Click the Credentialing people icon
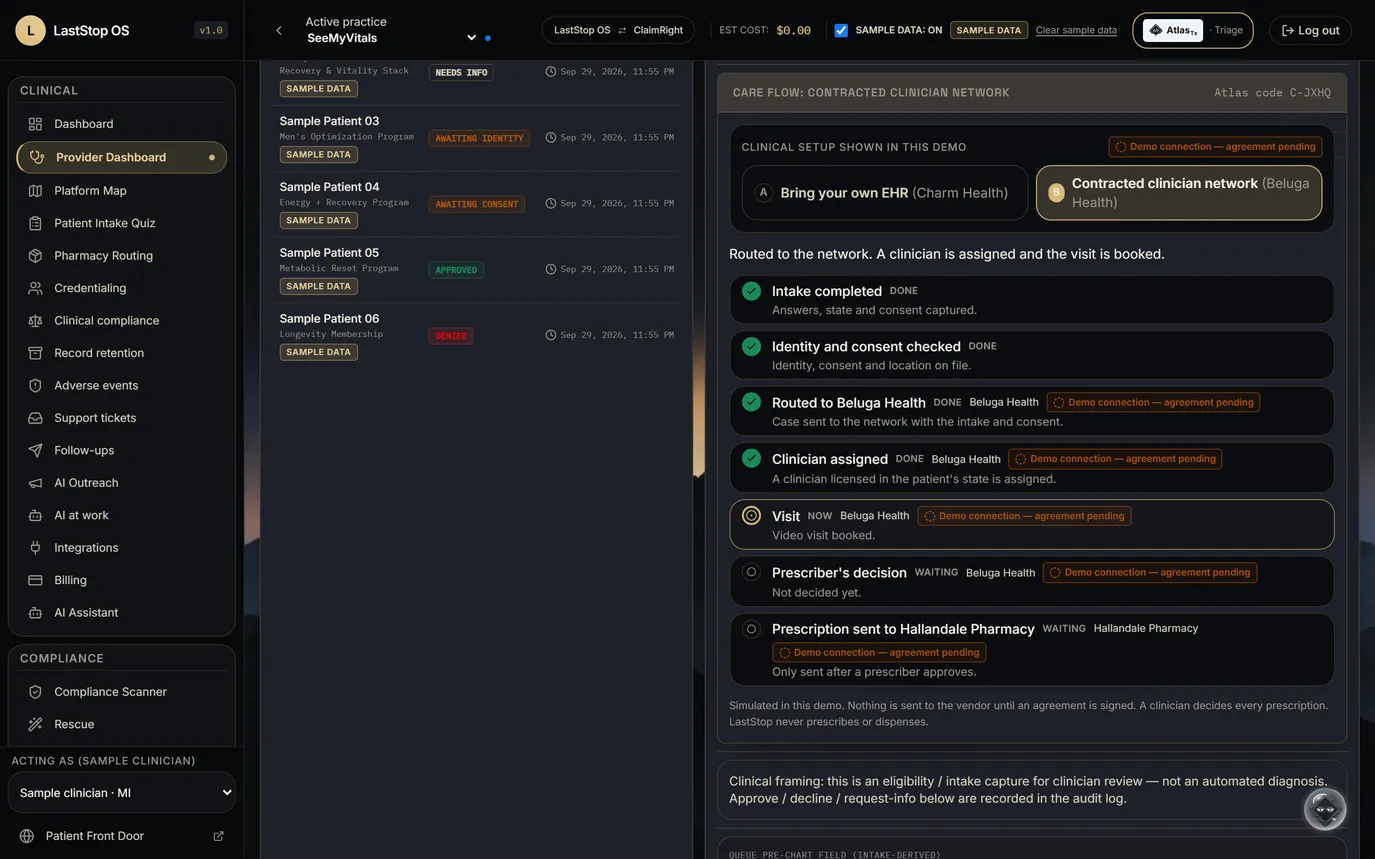The image size is (1375, 859). pyautogui.click(x=35, y=288)
